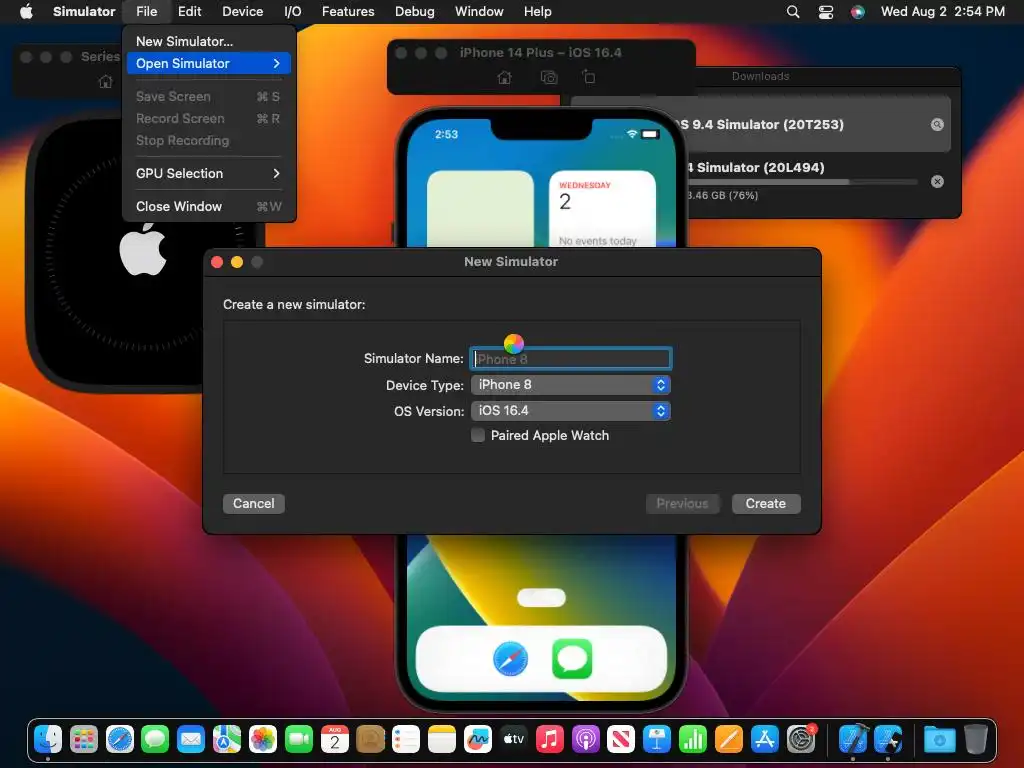Viewport: 1024px width, 768px height.
Task: Open Mail from the Dock
Action: (191, 739)
